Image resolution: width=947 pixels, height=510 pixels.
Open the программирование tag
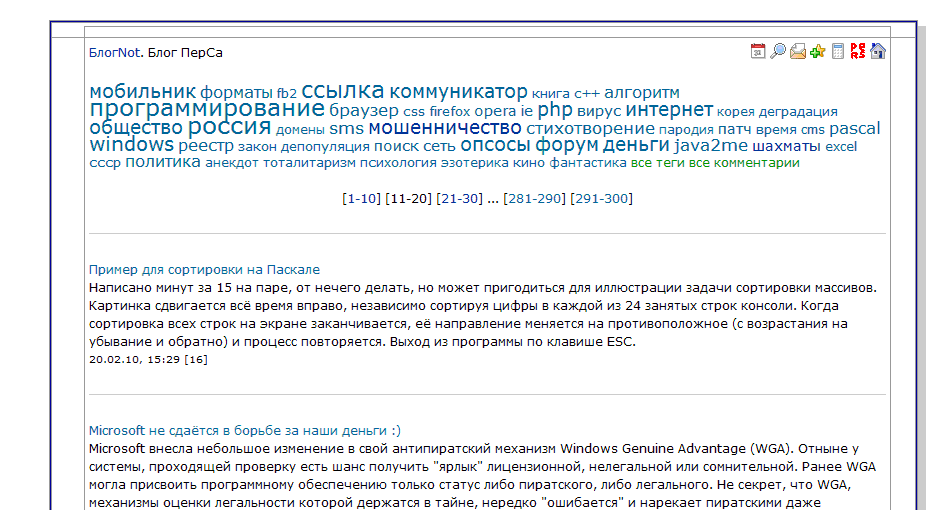(207, 109)
